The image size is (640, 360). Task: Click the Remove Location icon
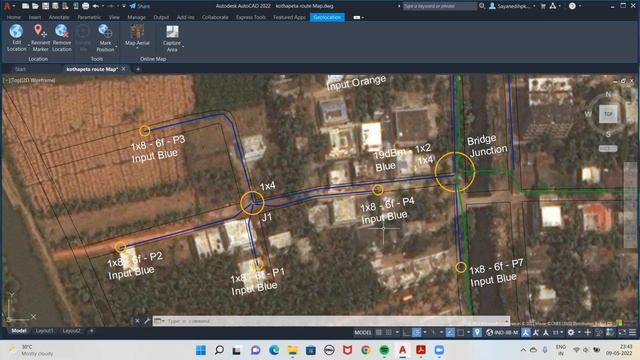coord(62,31)
